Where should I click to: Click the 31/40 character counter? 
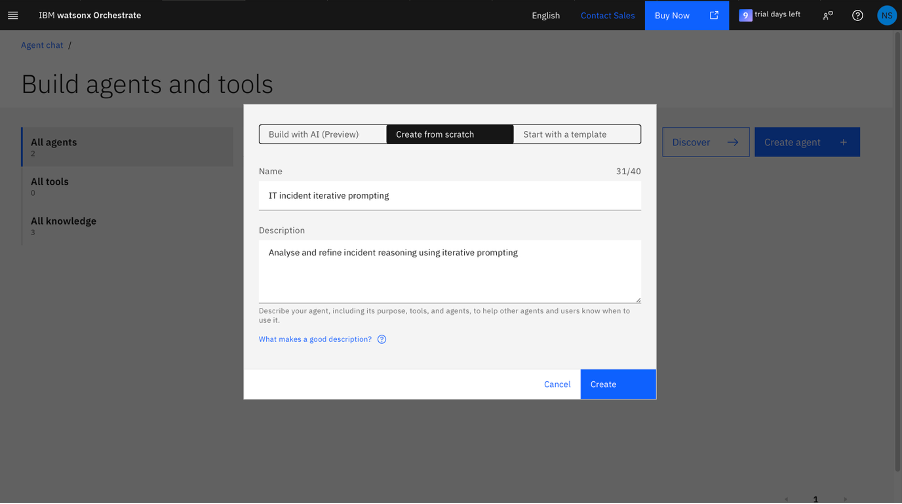(628, 171)
